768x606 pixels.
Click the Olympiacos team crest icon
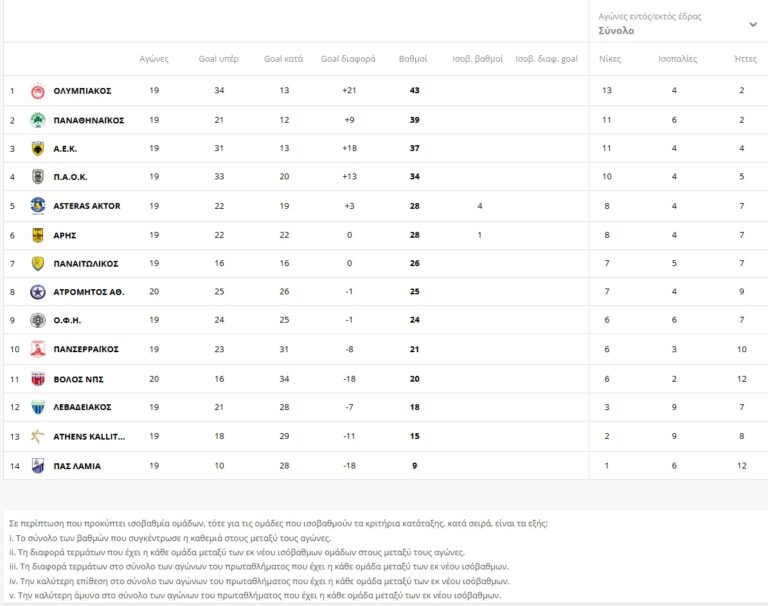(38, 91)
